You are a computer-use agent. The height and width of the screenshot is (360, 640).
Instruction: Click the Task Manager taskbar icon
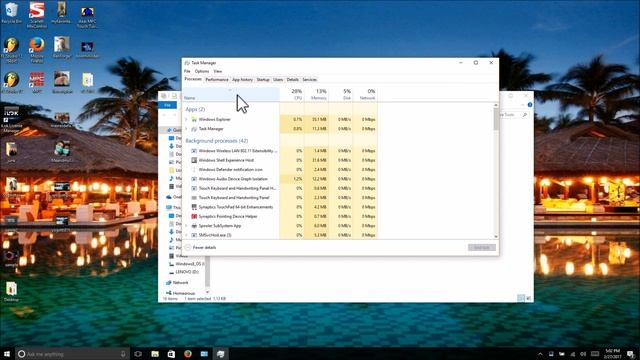pyautogui.click(x=221, y=354)
